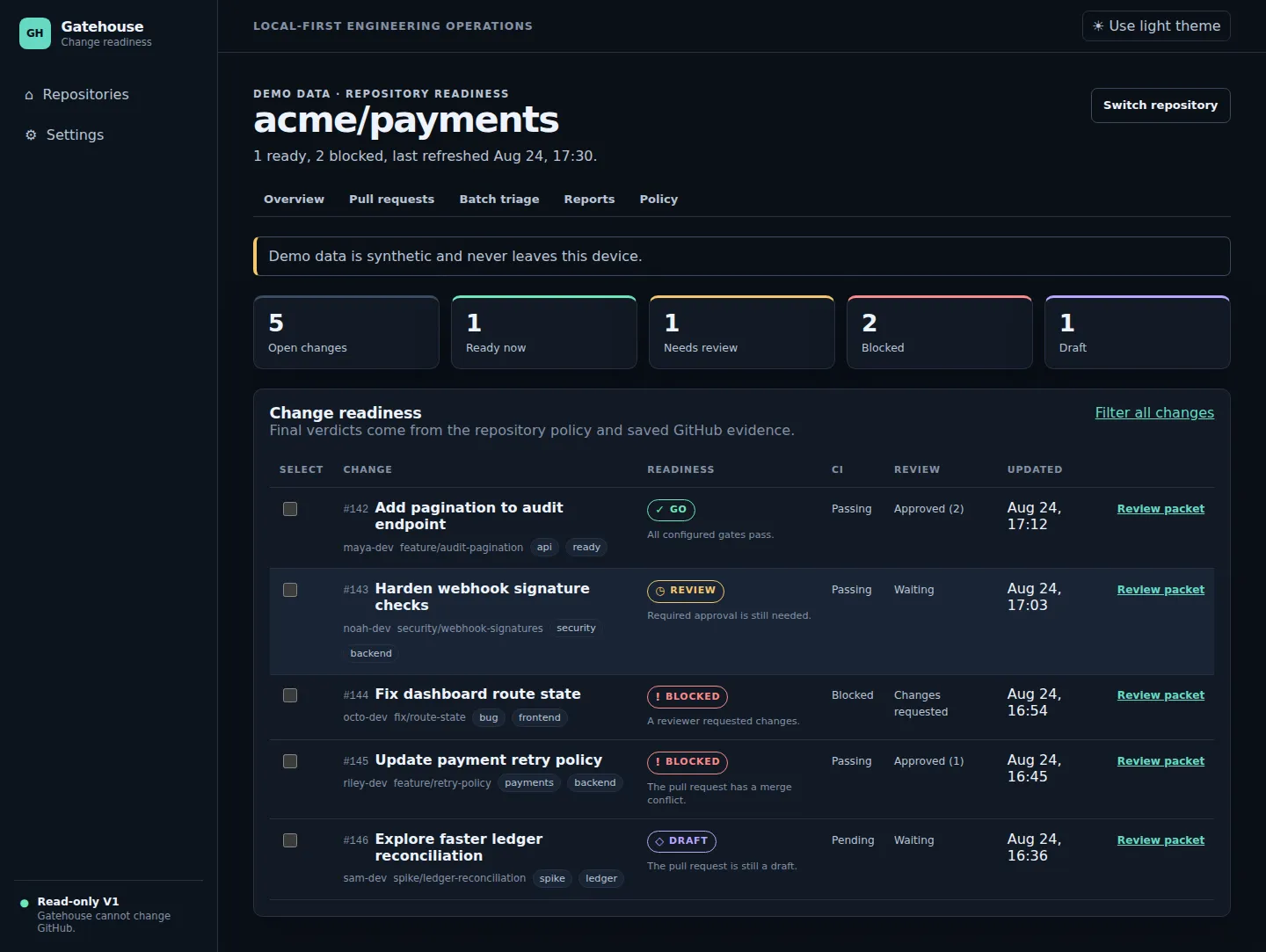Click the Switch repository button
This screenshot has height=952, width=1266.
pos(1160,105)
